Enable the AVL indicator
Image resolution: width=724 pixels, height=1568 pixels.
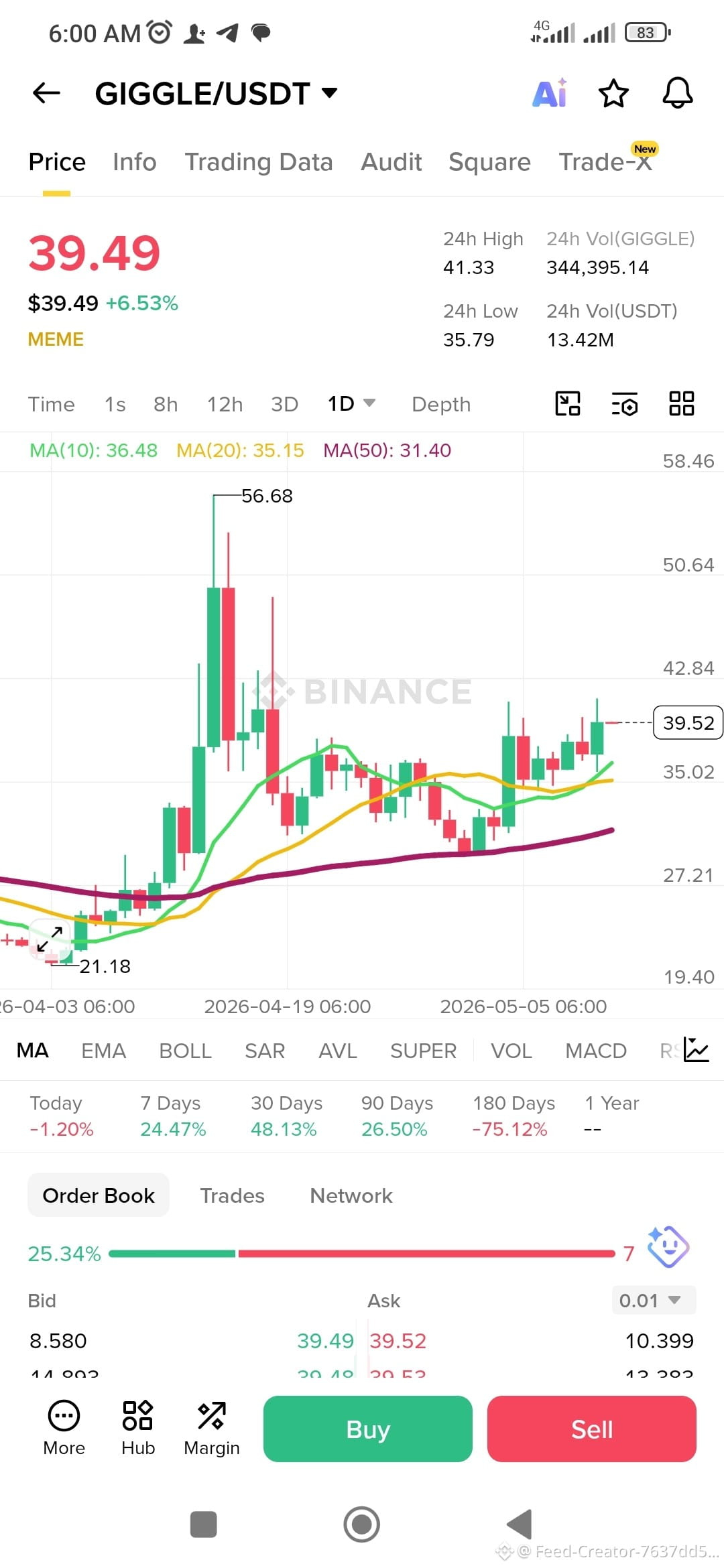point(338,1051)
